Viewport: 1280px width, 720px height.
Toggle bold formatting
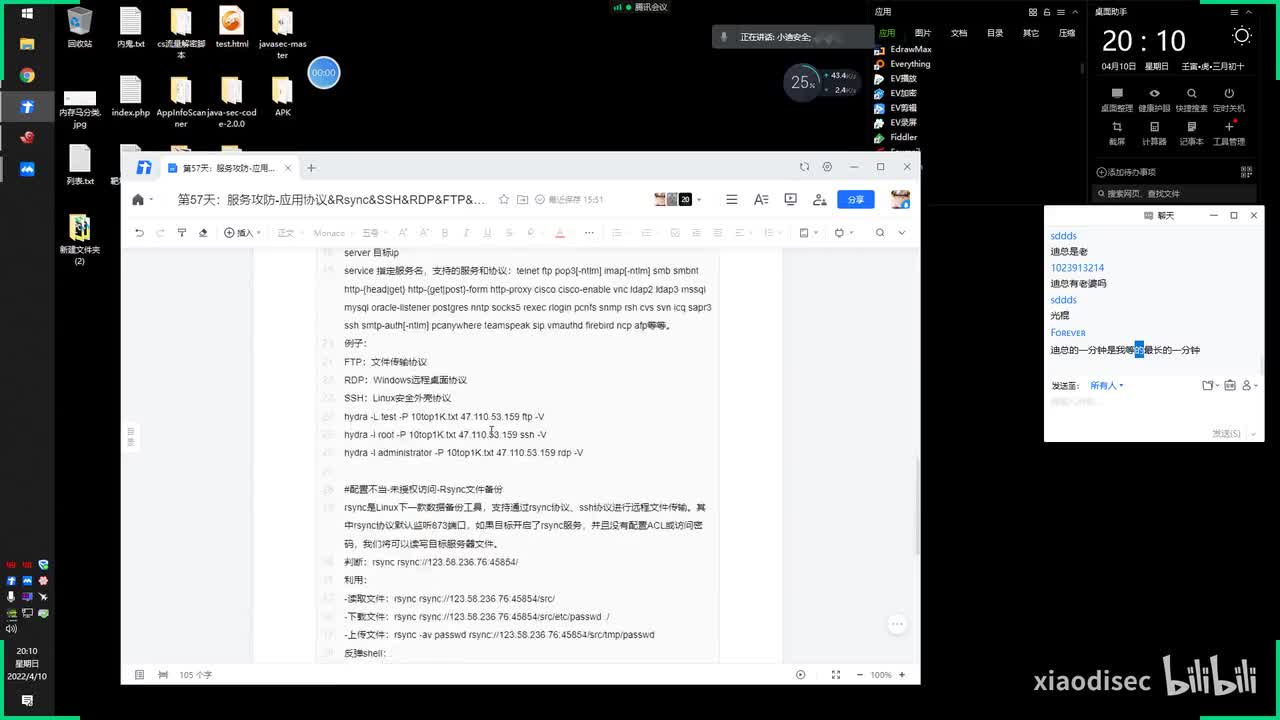(445, 233)
